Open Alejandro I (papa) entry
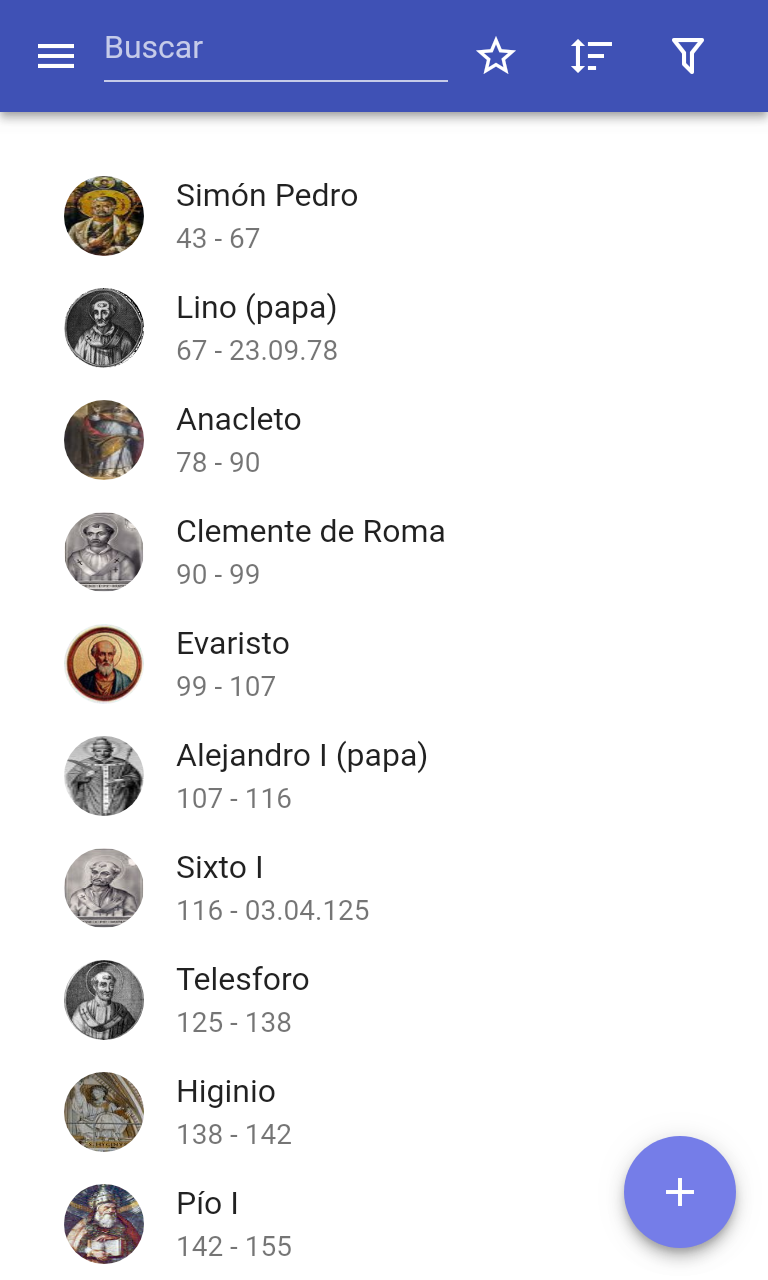This screenshot has width=768, height=1280. [384, 776]
